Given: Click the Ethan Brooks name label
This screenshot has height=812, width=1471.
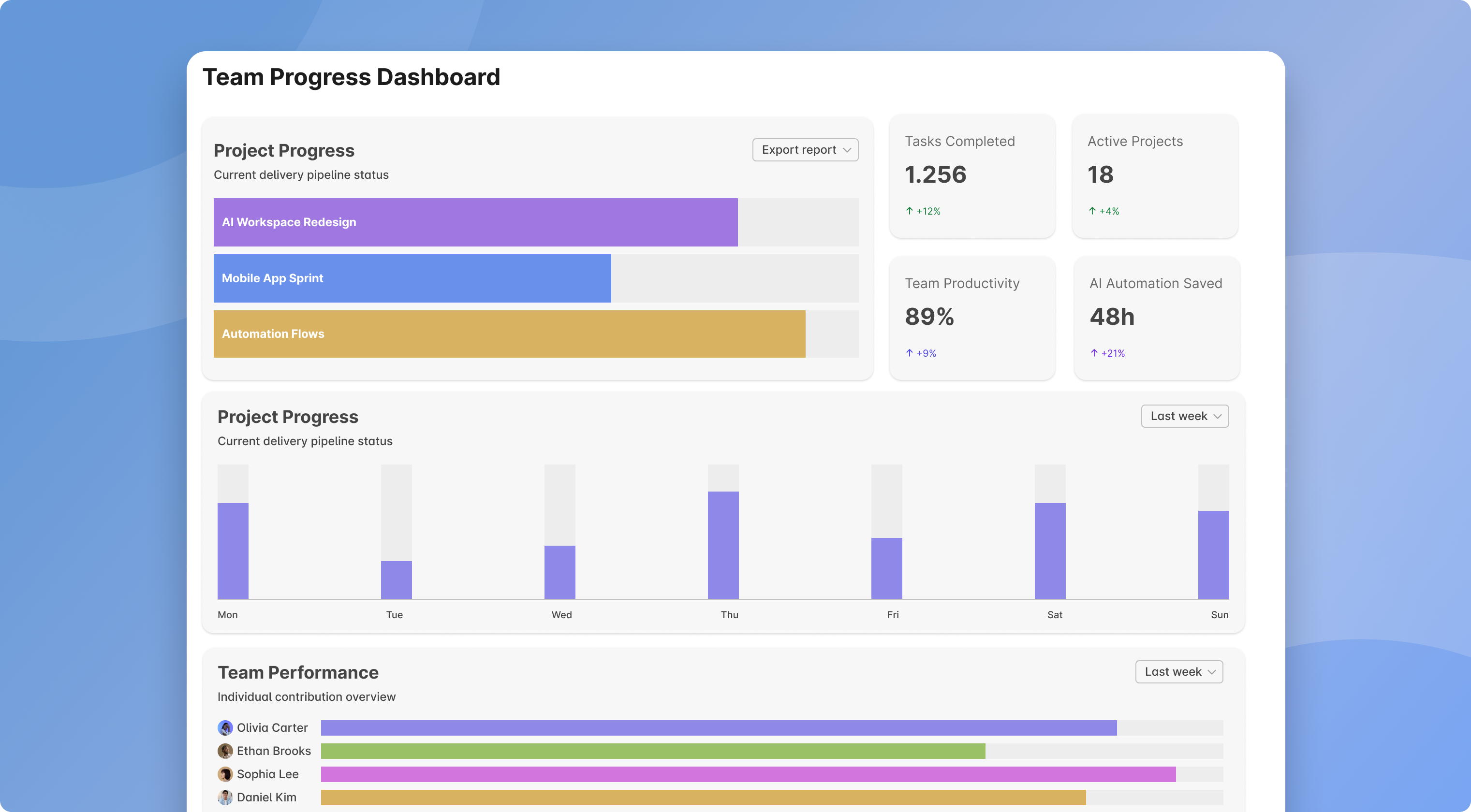Looking at the screenshot, I should 274,751.
